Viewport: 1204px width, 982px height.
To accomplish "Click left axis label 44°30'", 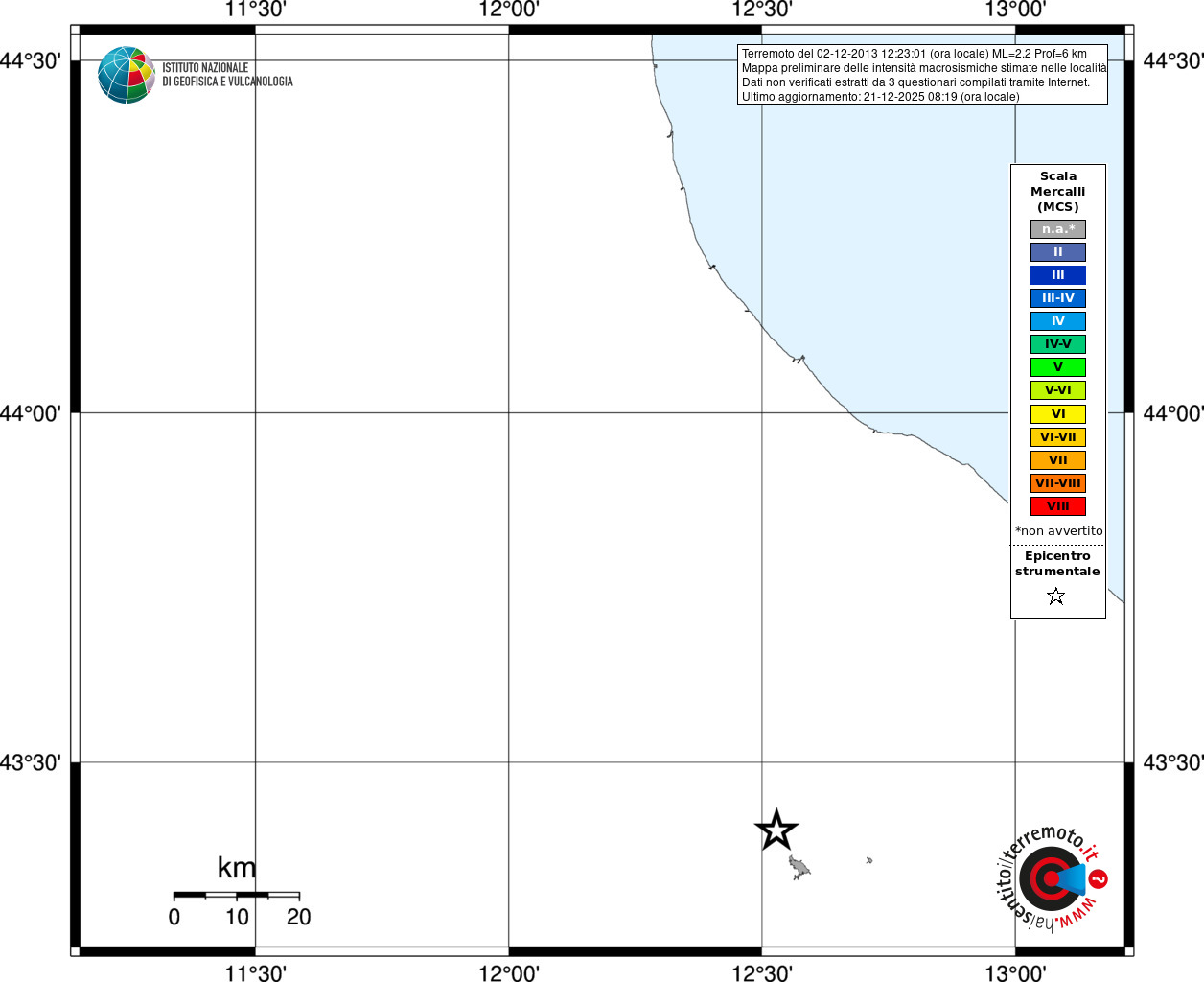I will coord(30,61).
